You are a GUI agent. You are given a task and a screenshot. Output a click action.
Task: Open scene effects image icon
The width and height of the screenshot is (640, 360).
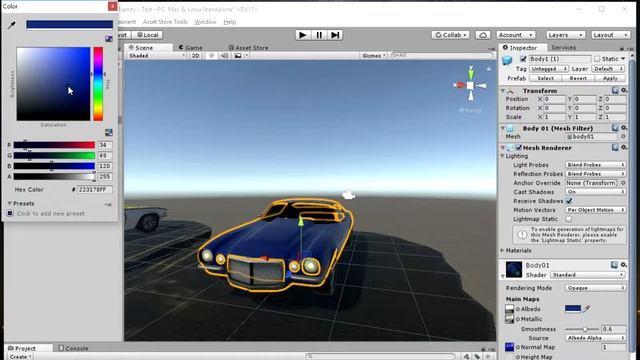pos(238,56)
